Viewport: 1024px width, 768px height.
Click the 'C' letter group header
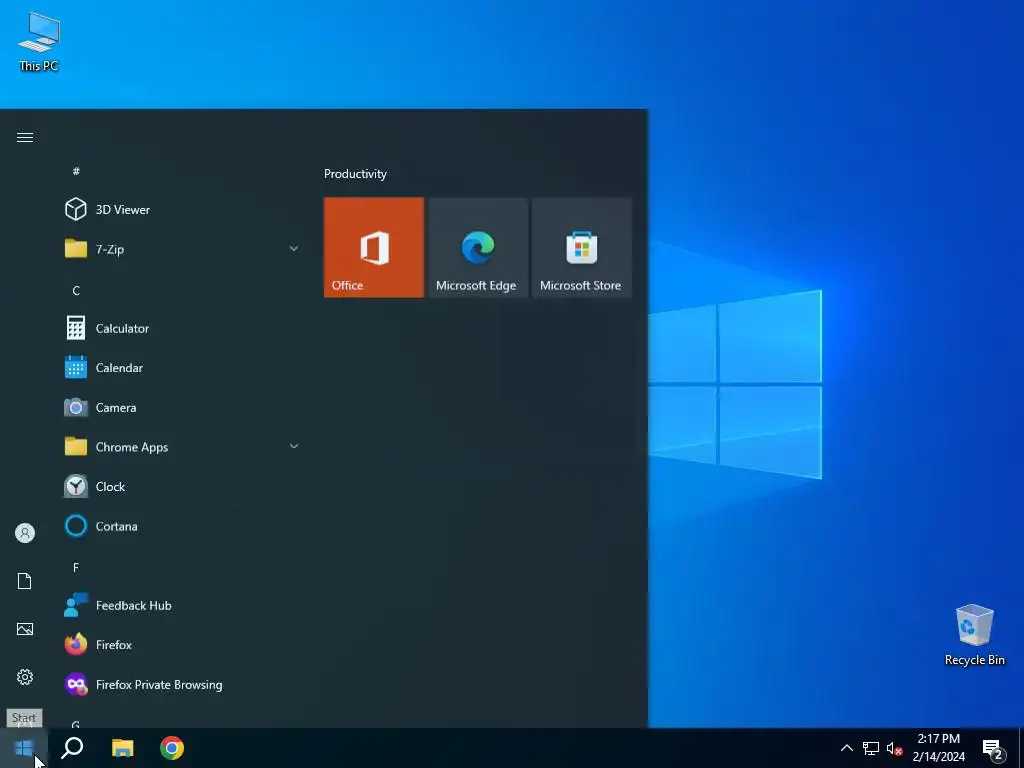pos(76,291)
